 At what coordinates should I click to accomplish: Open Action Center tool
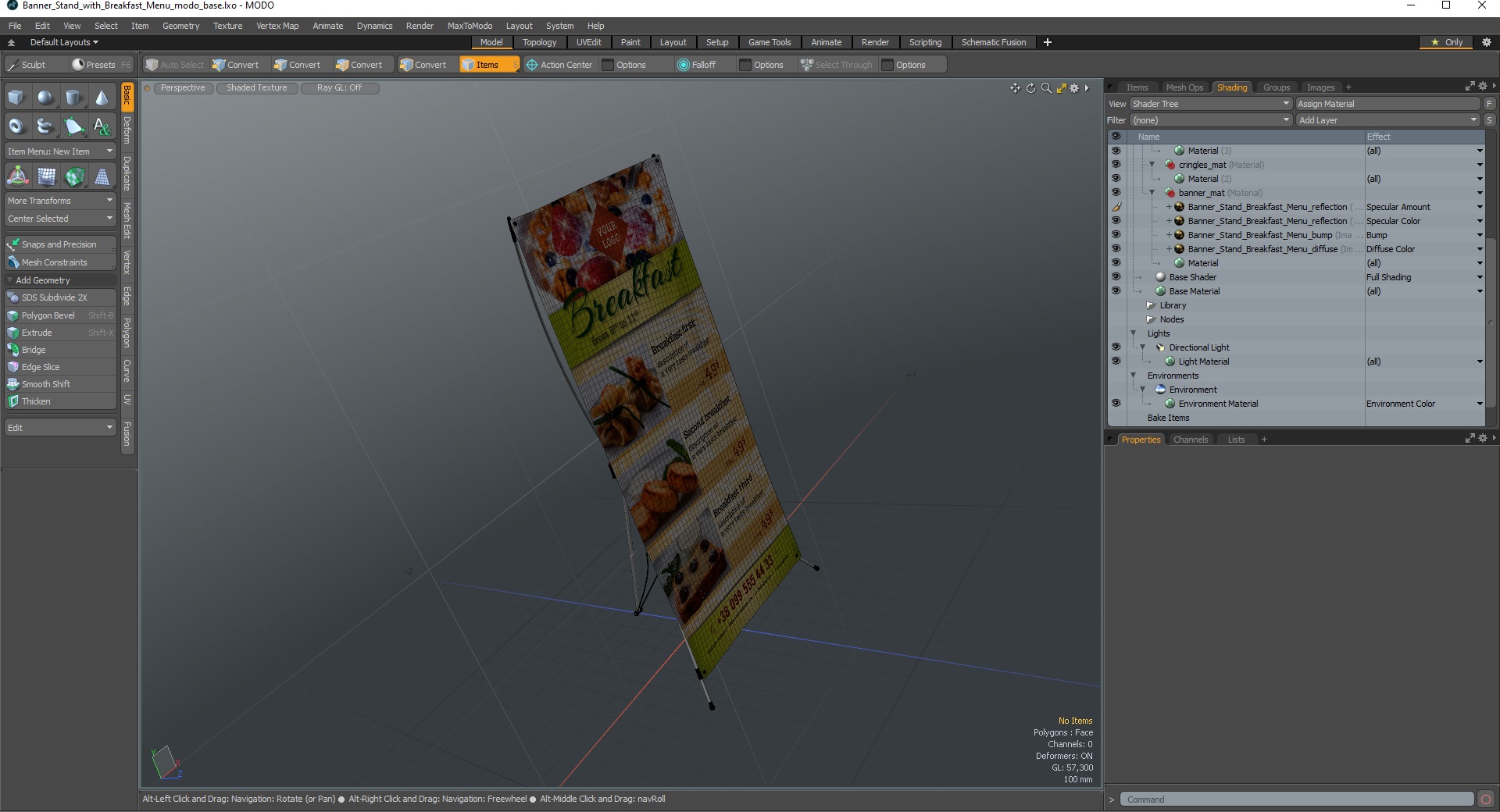pyautogui.click(x=559, y=65)
